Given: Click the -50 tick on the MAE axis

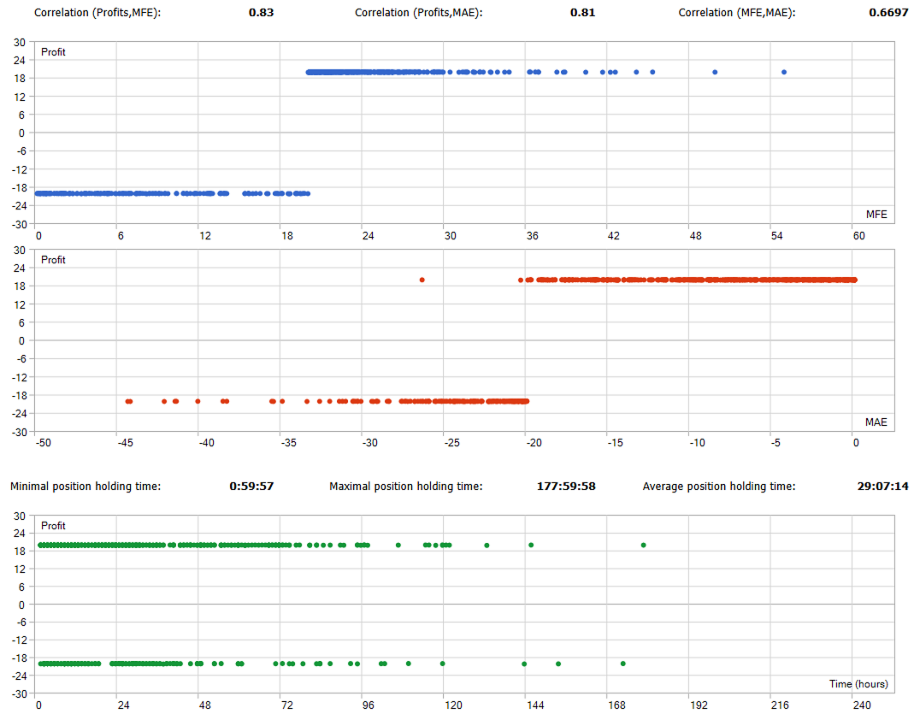Looking at the screenshot, I should click(43, 442).
